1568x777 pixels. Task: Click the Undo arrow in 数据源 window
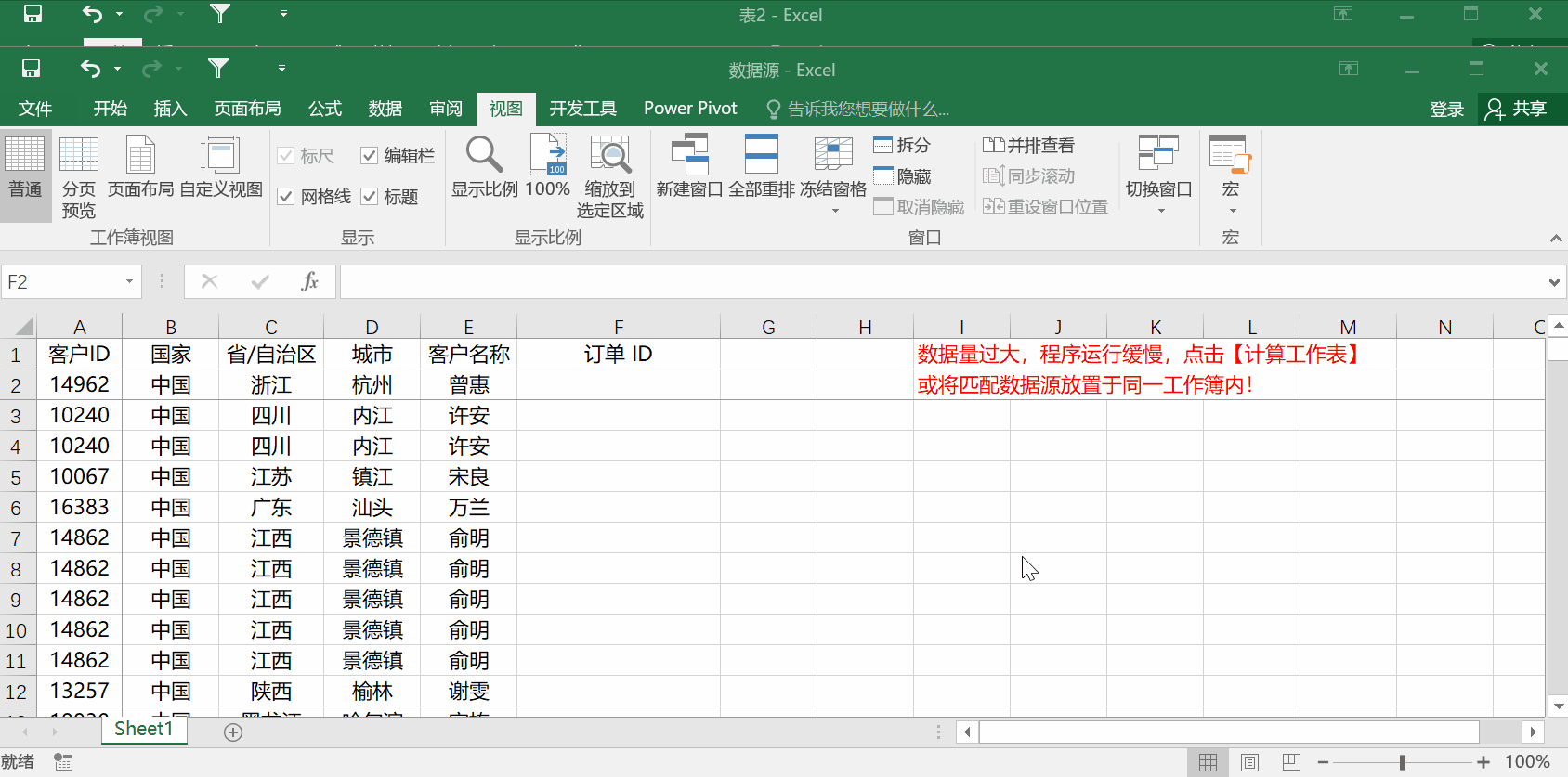pyautogui.click(x=90, y=69)
